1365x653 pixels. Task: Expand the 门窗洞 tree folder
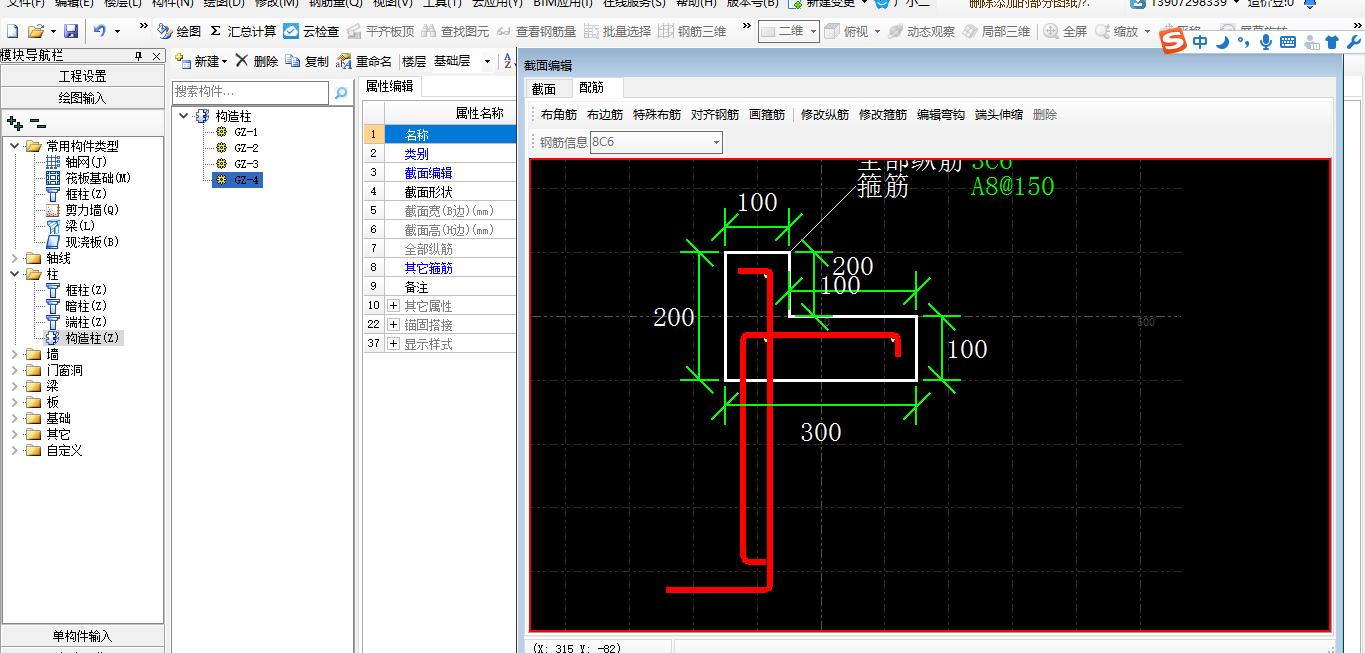coord(15,370)
